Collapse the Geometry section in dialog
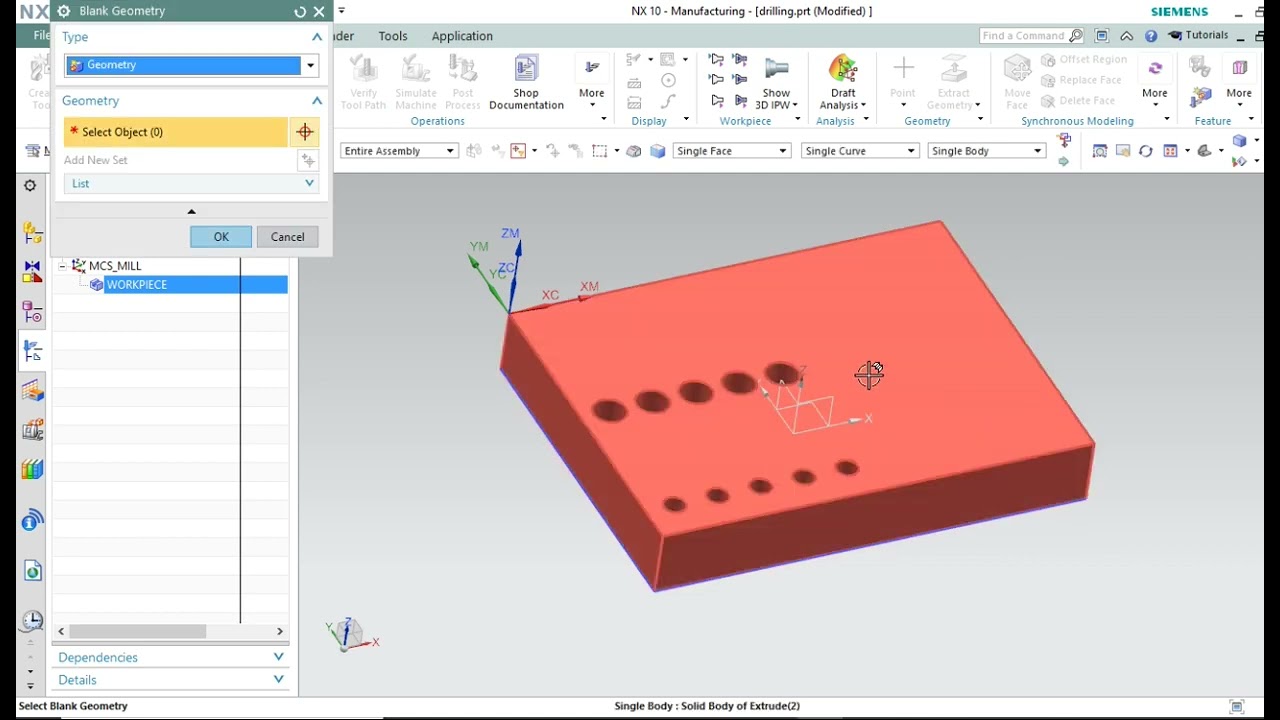This screenshot has height=720, width=1280. click(317, 101)
